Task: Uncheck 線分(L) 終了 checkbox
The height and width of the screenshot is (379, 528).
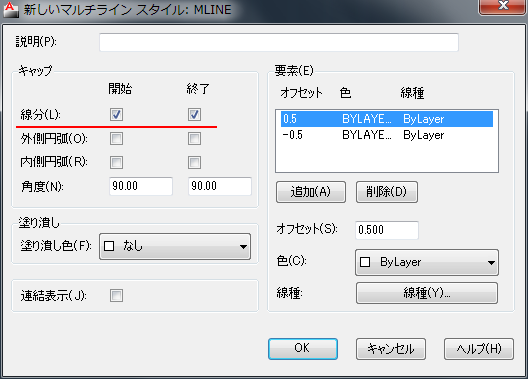Action: (x=195, y=114)
